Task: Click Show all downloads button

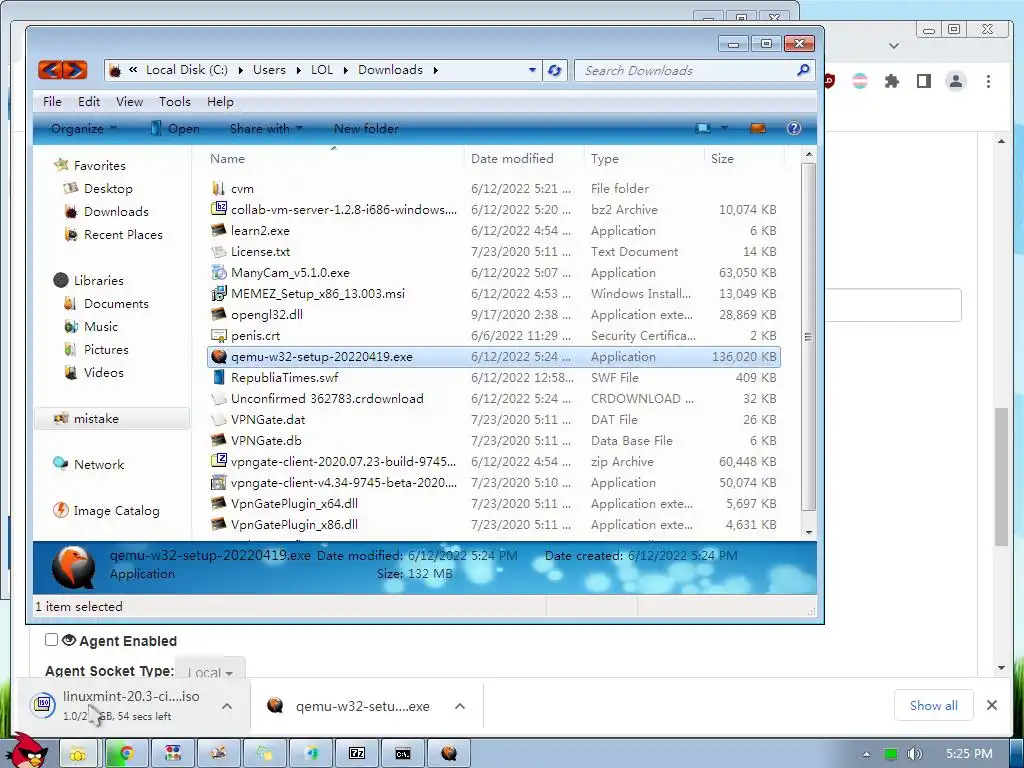Action: coord(934,705)
